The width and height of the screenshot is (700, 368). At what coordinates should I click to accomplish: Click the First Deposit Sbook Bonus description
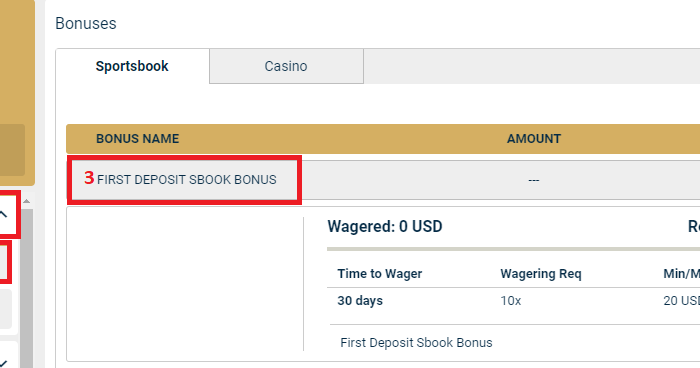click(x=417, y=343)
